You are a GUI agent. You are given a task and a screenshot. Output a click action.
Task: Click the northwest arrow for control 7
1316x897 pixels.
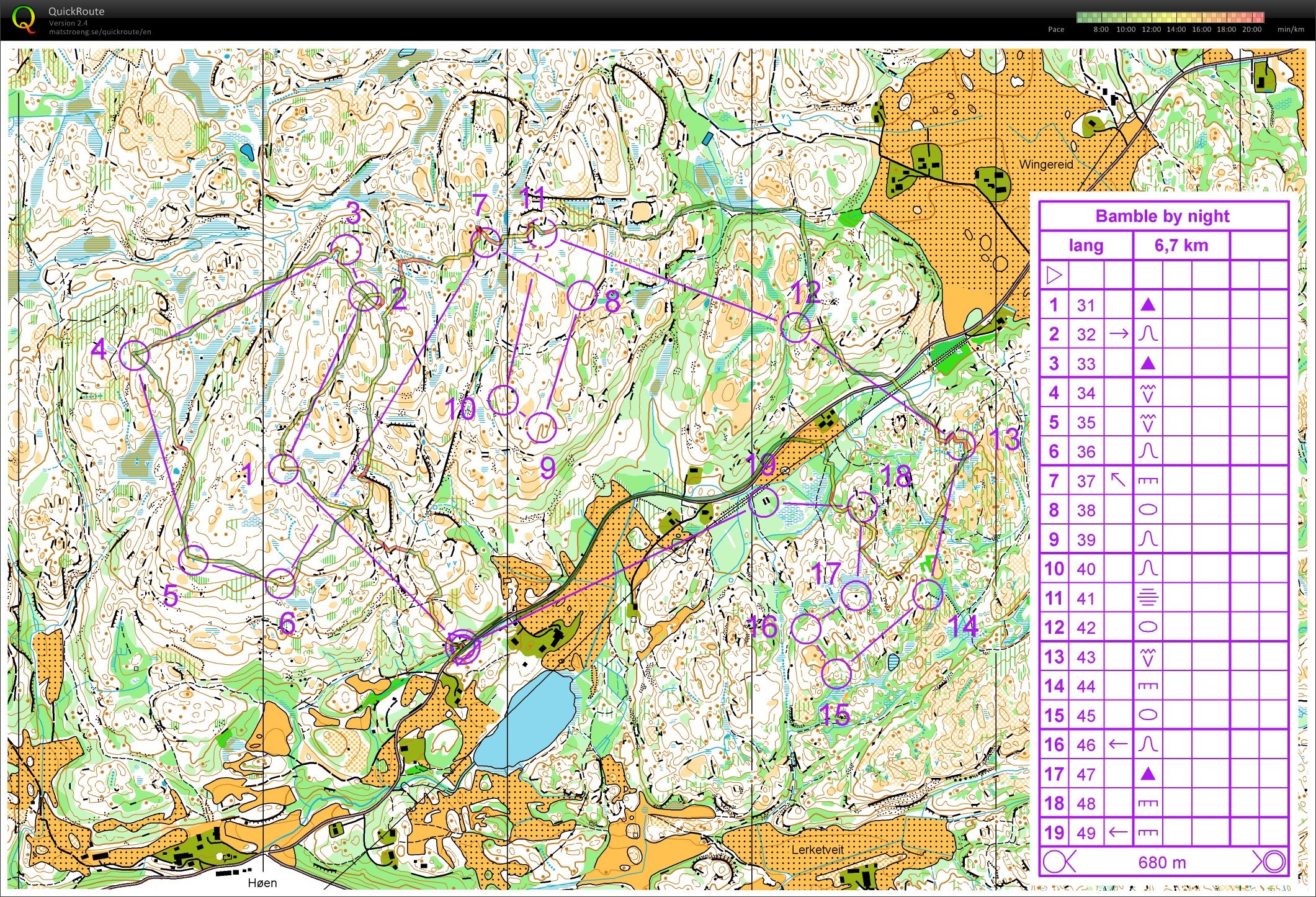pyautogui.click(x=1118, y=480)
